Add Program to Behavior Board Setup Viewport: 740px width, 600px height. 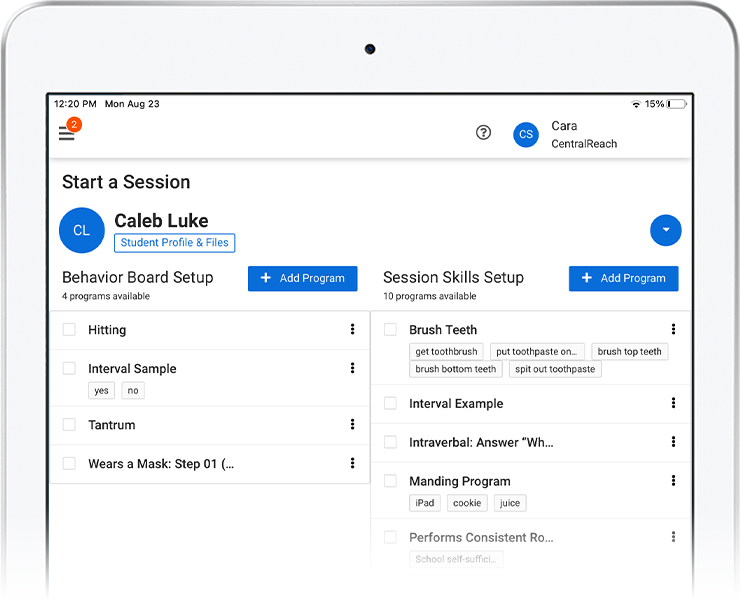303,279
